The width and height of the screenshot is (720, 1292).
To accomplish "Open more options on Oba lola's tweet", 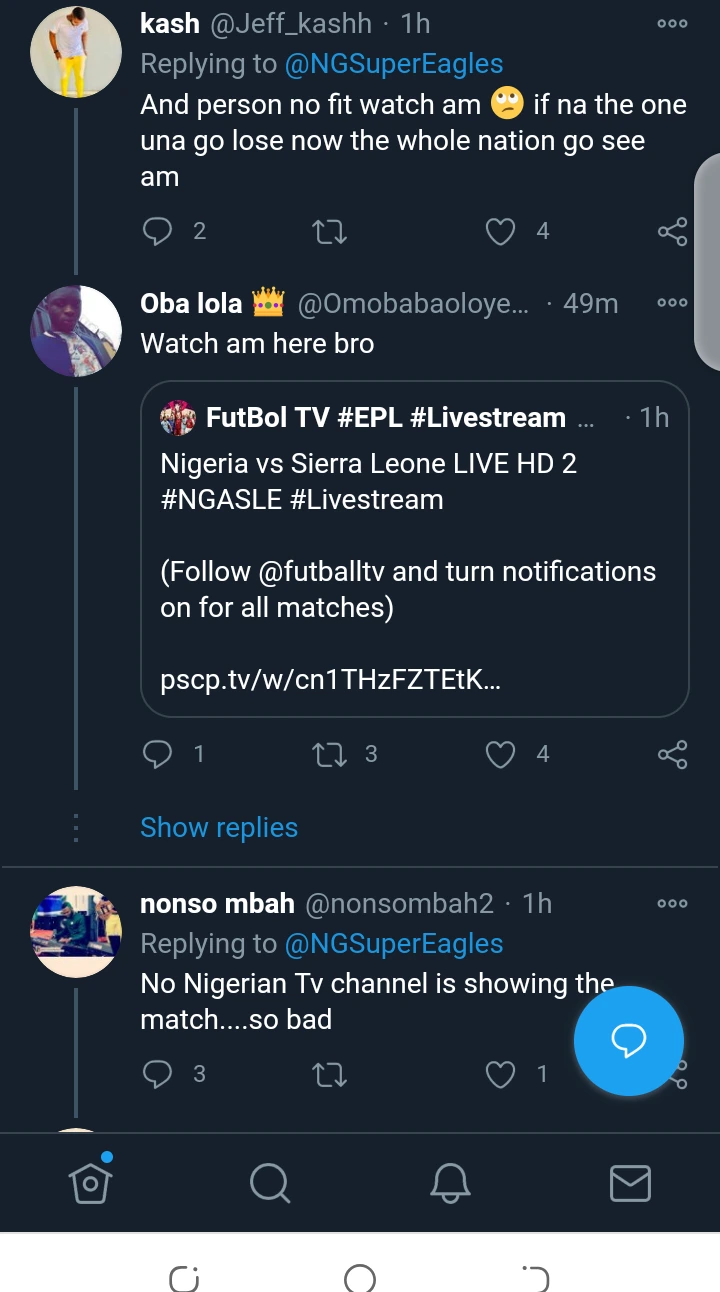I will pos(672,302).
